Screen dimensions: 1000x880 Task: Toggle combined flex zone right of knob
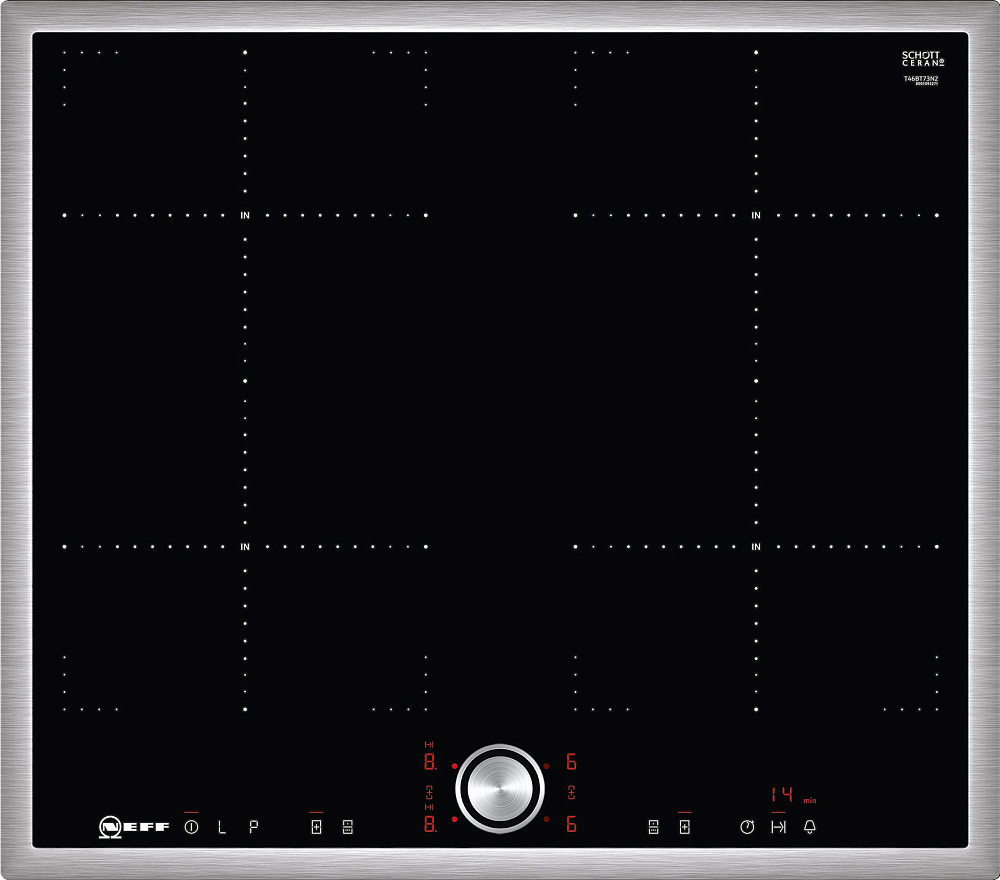coord(684,827)
